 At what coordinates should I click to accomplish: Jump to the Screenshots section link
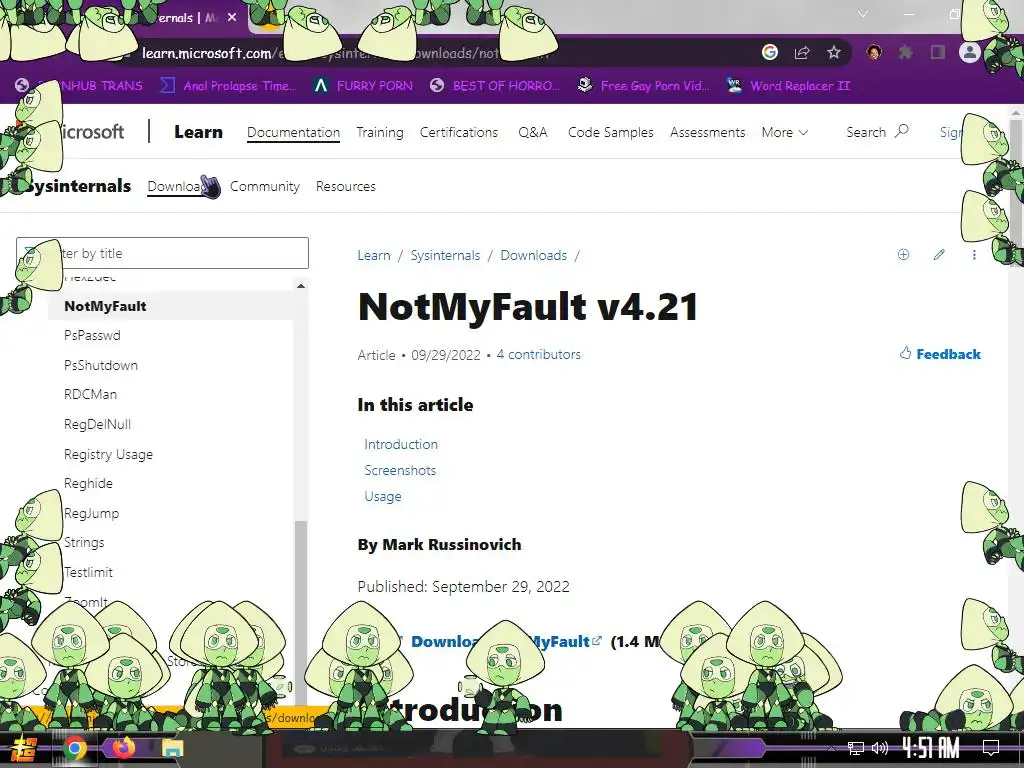[x=400, y=470]
